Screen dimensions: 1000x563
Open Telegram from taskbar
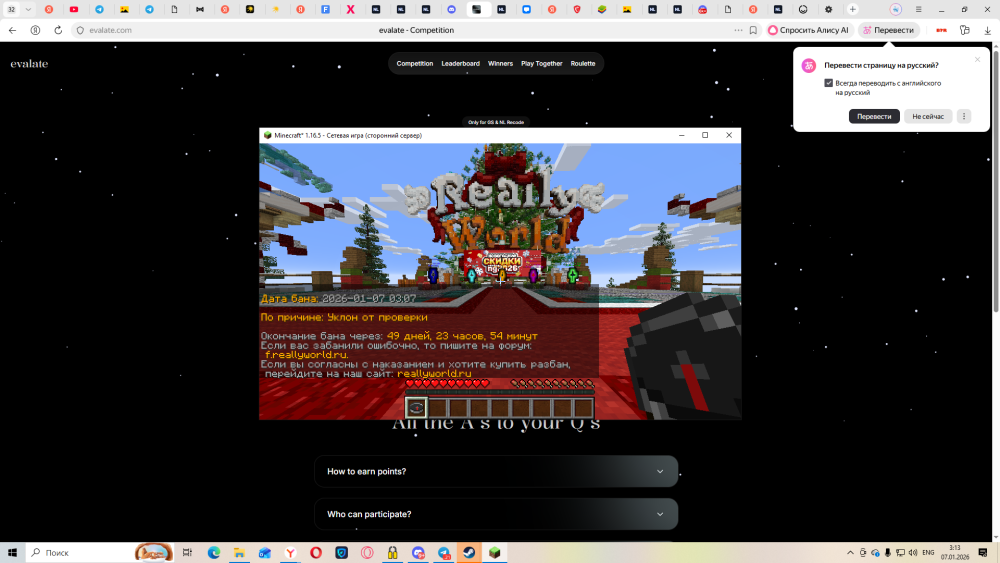(x=443, y=553)
